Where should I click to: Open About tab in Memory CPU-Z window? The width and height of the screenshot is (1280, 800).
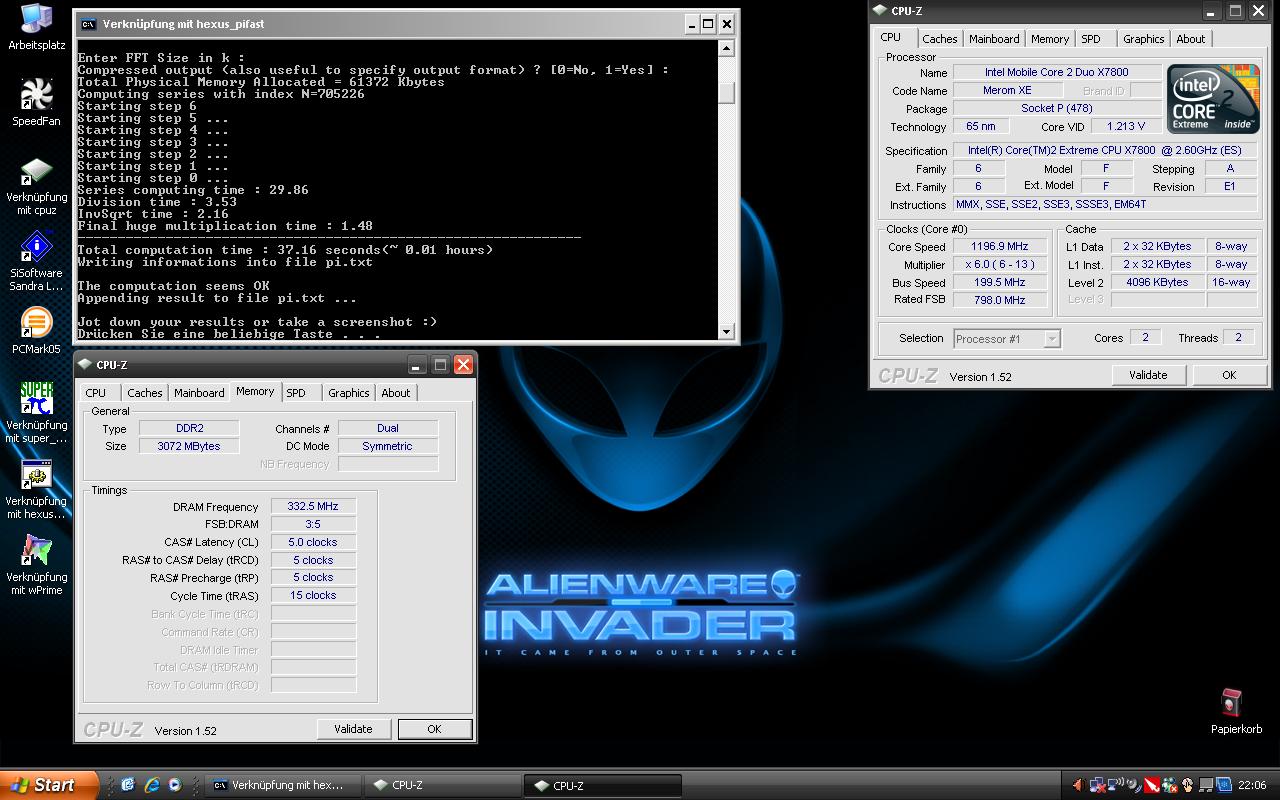click(395, 393)
